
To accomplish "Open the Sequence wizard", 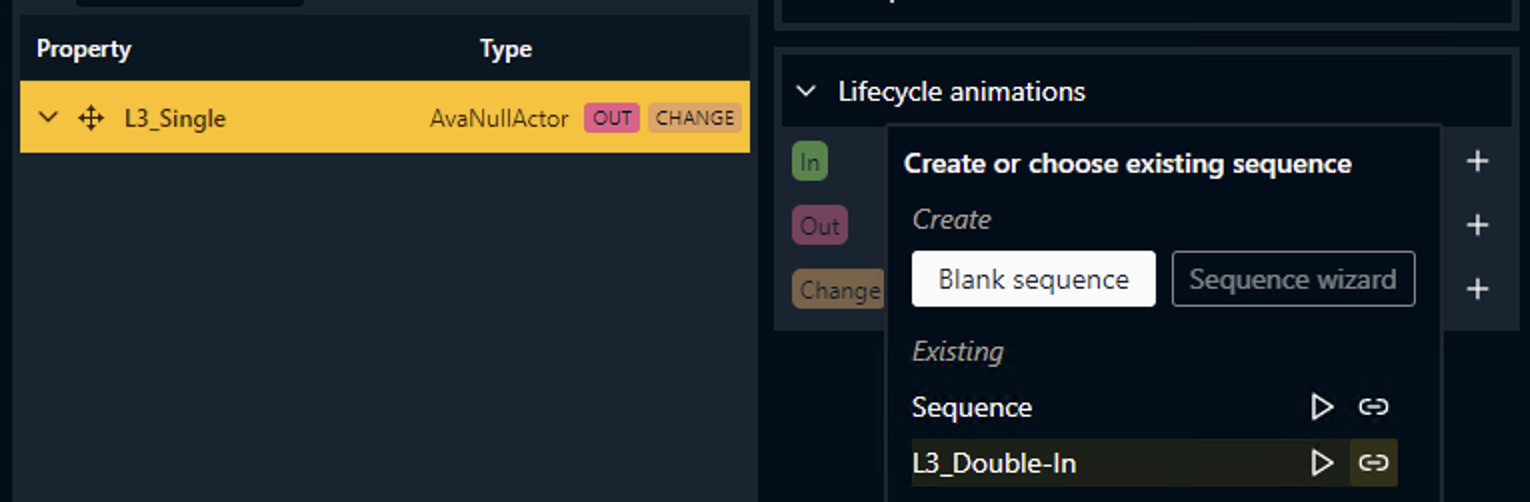I will (x=1292, y=279).
